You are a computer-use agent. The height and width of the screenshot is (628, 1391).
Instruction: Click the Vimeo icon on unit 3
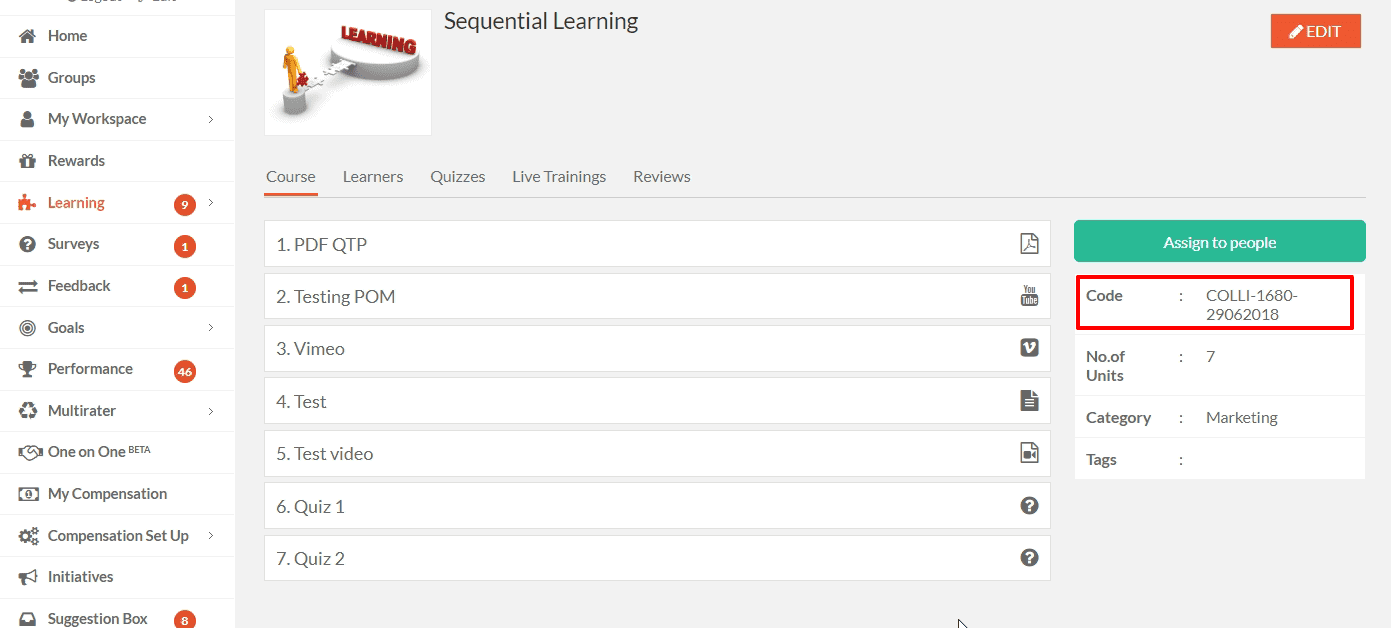(1029, 348)
